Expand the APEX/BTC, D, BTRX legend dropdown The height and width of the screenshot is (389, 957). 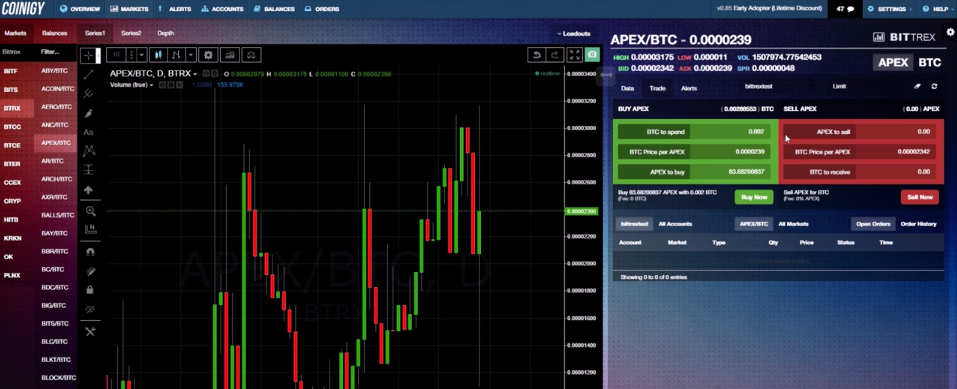pos(195,74)
